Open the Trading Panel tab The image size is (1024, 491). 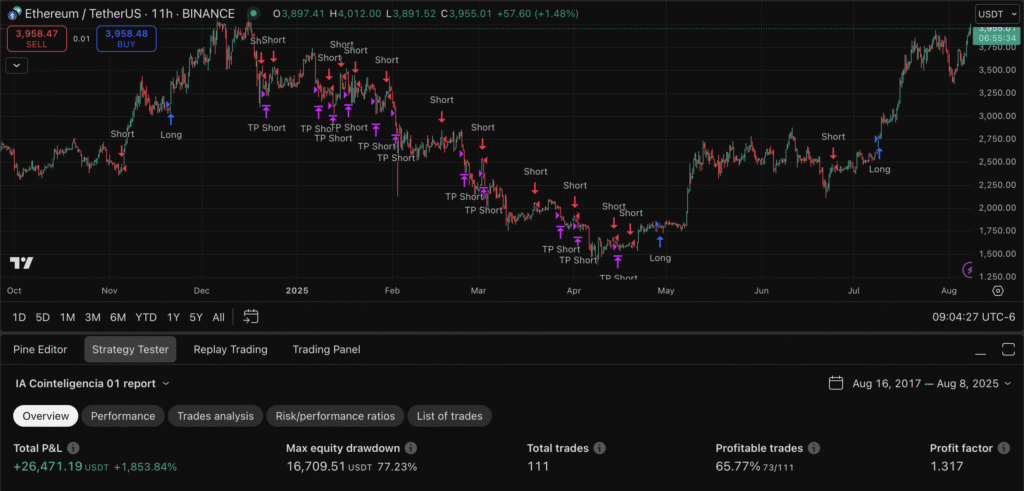[x=327, y=349]
